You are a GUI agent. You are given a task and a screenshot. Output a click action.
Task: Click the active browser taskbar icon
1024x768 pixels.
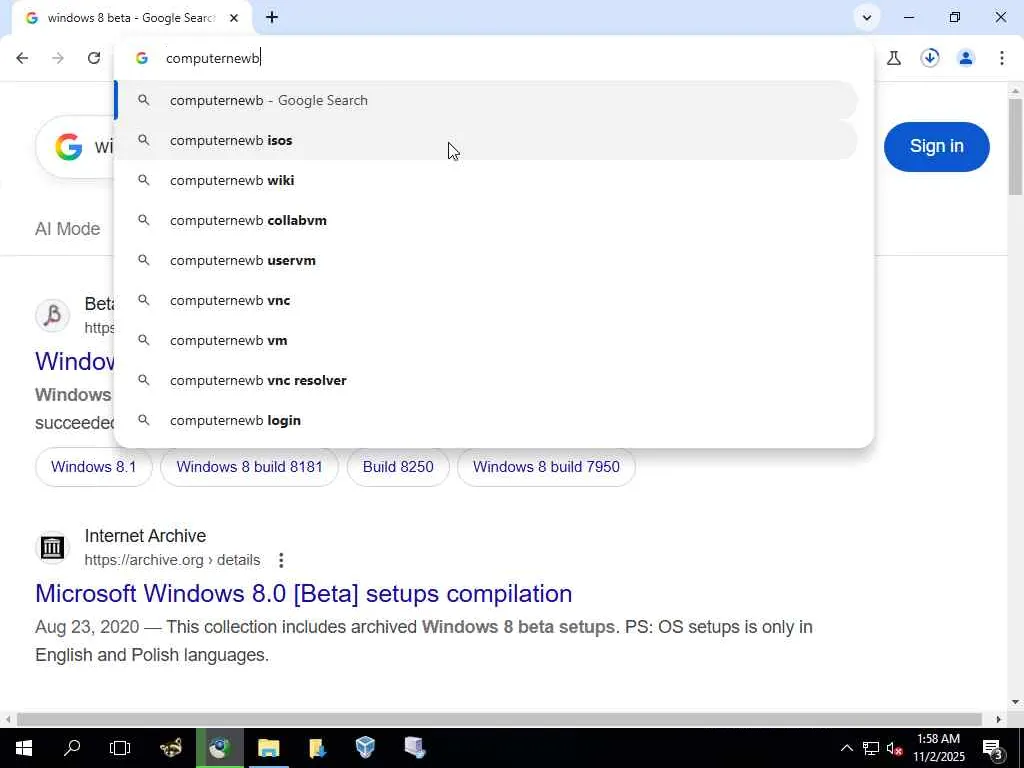point(219,748)
